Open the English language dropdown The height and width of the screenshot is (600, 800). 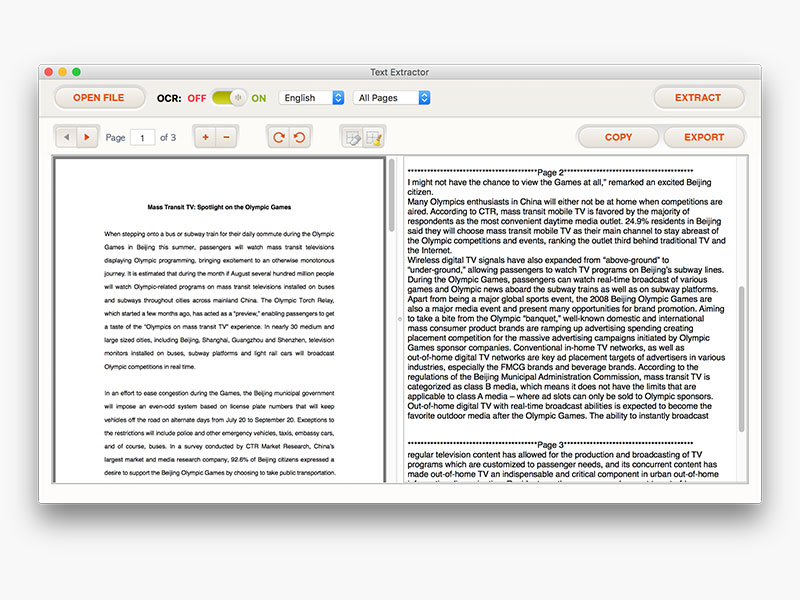click(x=312, y=97)
